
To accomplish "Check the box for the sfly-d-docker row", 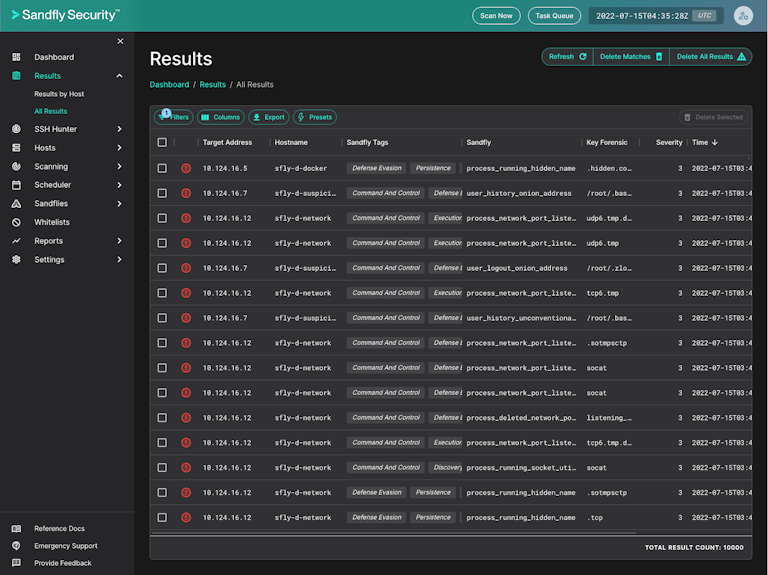I will tap(162, 168).
